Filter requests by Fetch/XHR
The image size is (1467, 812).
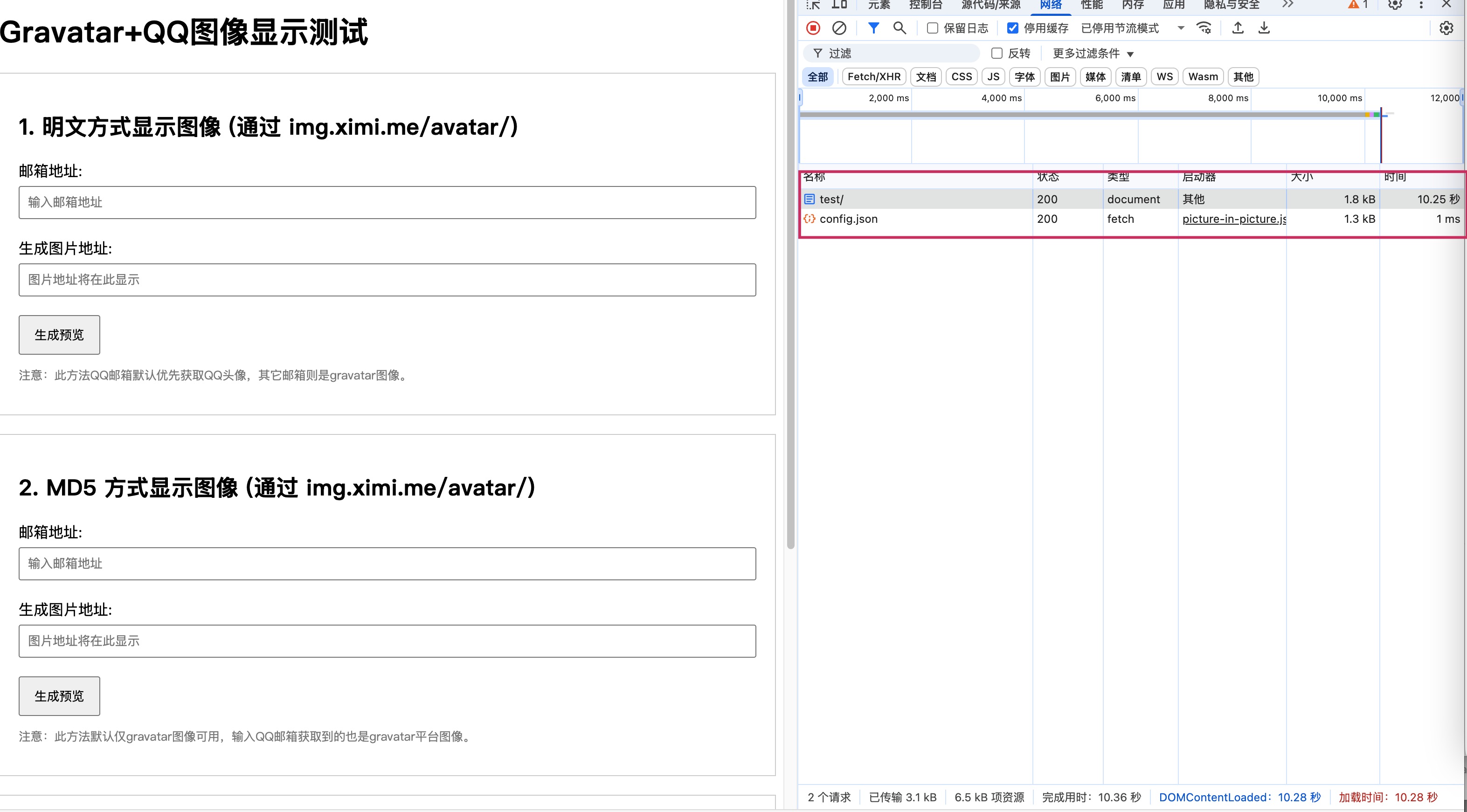click(873, 77)
